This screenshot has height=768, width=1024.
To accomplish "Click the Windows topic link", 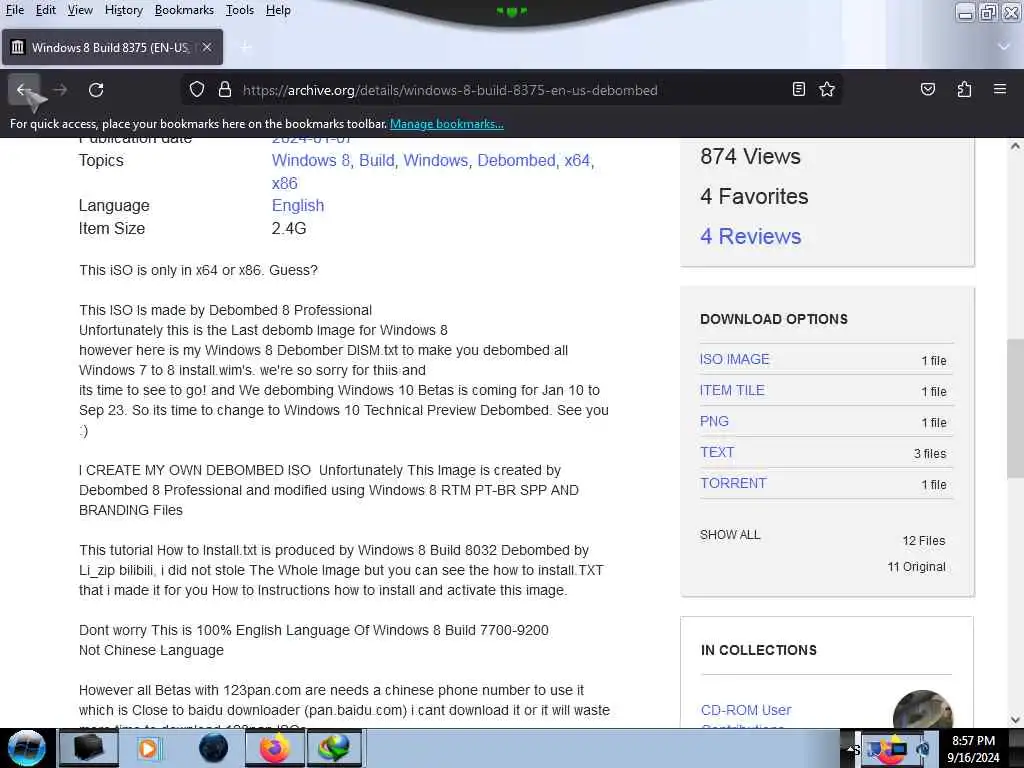I will 436,161.
